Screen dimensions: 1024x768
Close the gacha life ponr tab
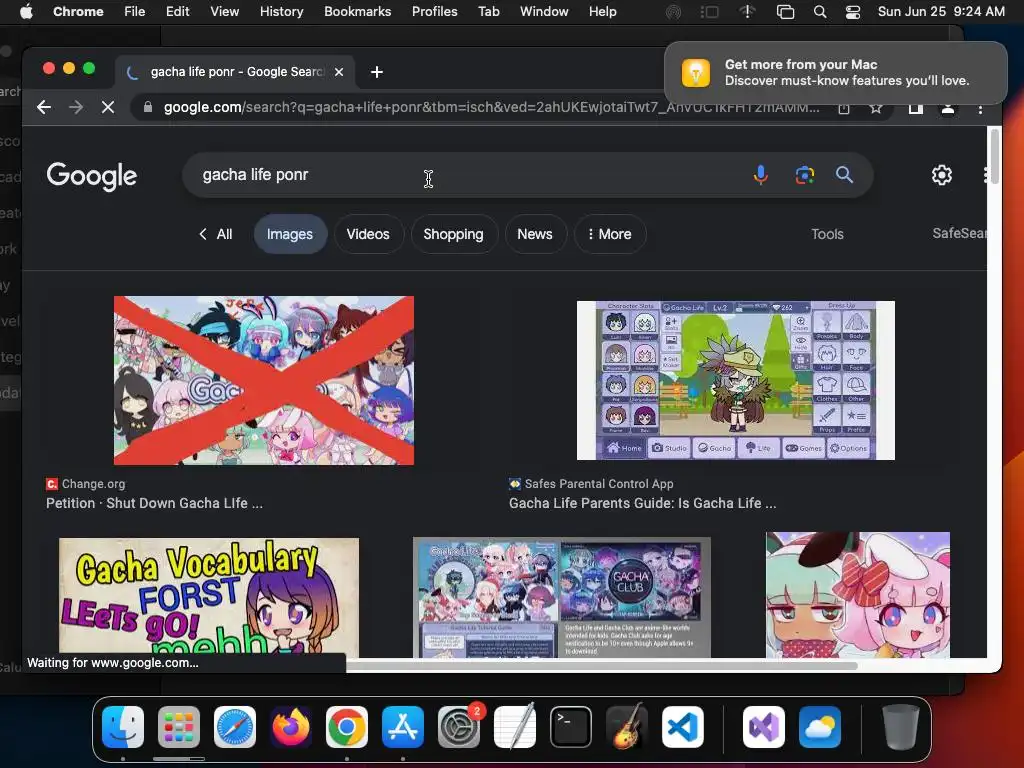coord(339,72)
